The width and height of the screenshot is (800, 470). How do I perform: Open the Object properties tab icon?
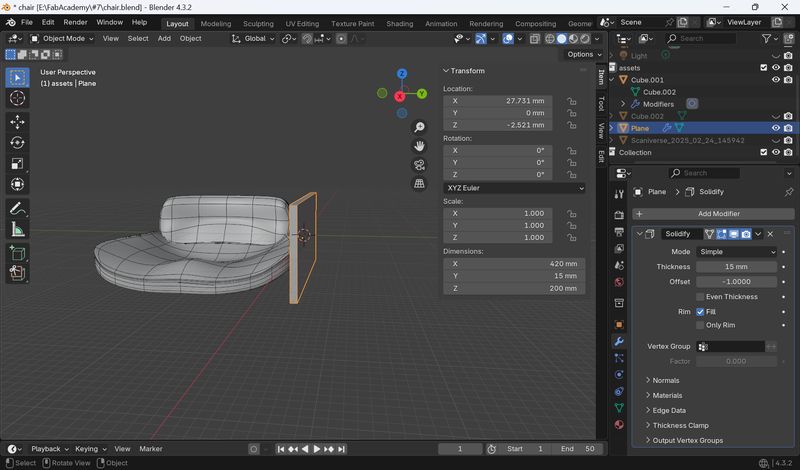point(619,325)
